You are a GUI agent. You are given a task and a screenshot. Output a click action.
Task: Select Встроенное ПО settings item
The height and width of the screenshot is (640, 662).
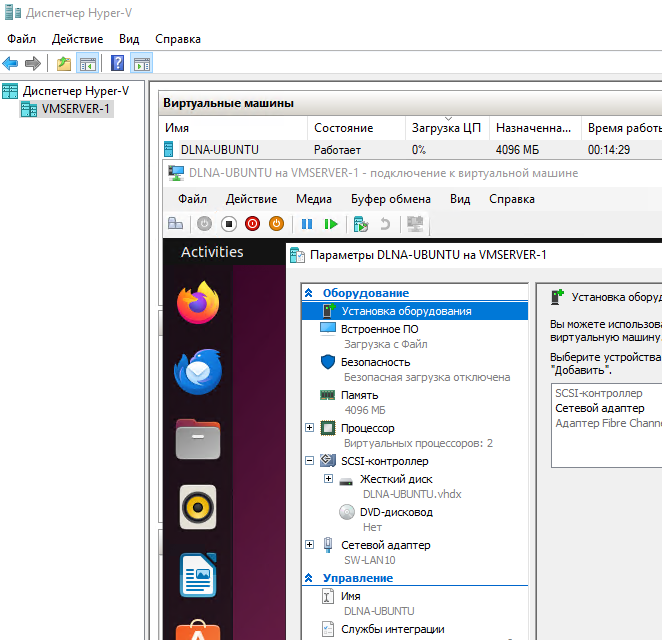380,329
